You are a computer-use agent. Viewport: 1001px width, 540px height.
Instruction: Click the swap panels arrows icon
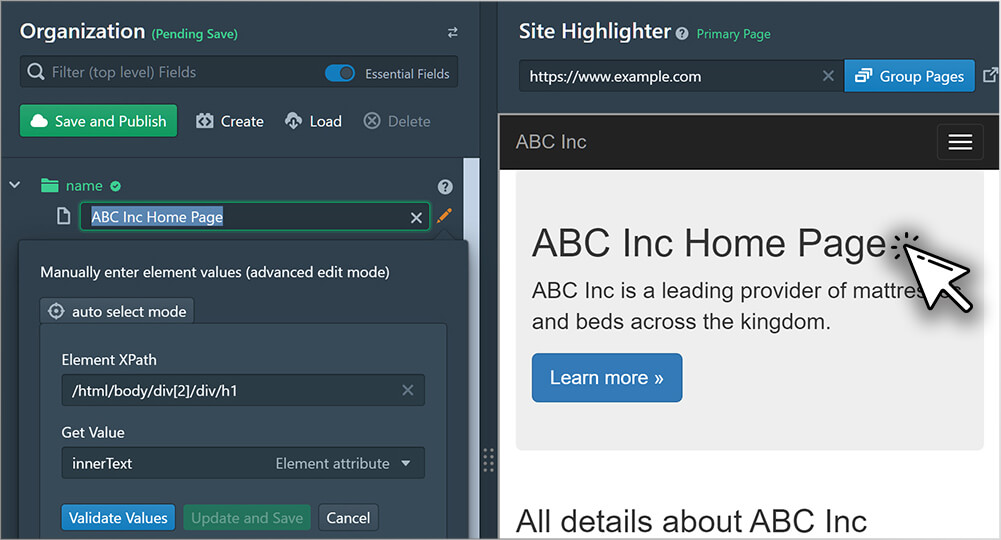click(453, 33)
